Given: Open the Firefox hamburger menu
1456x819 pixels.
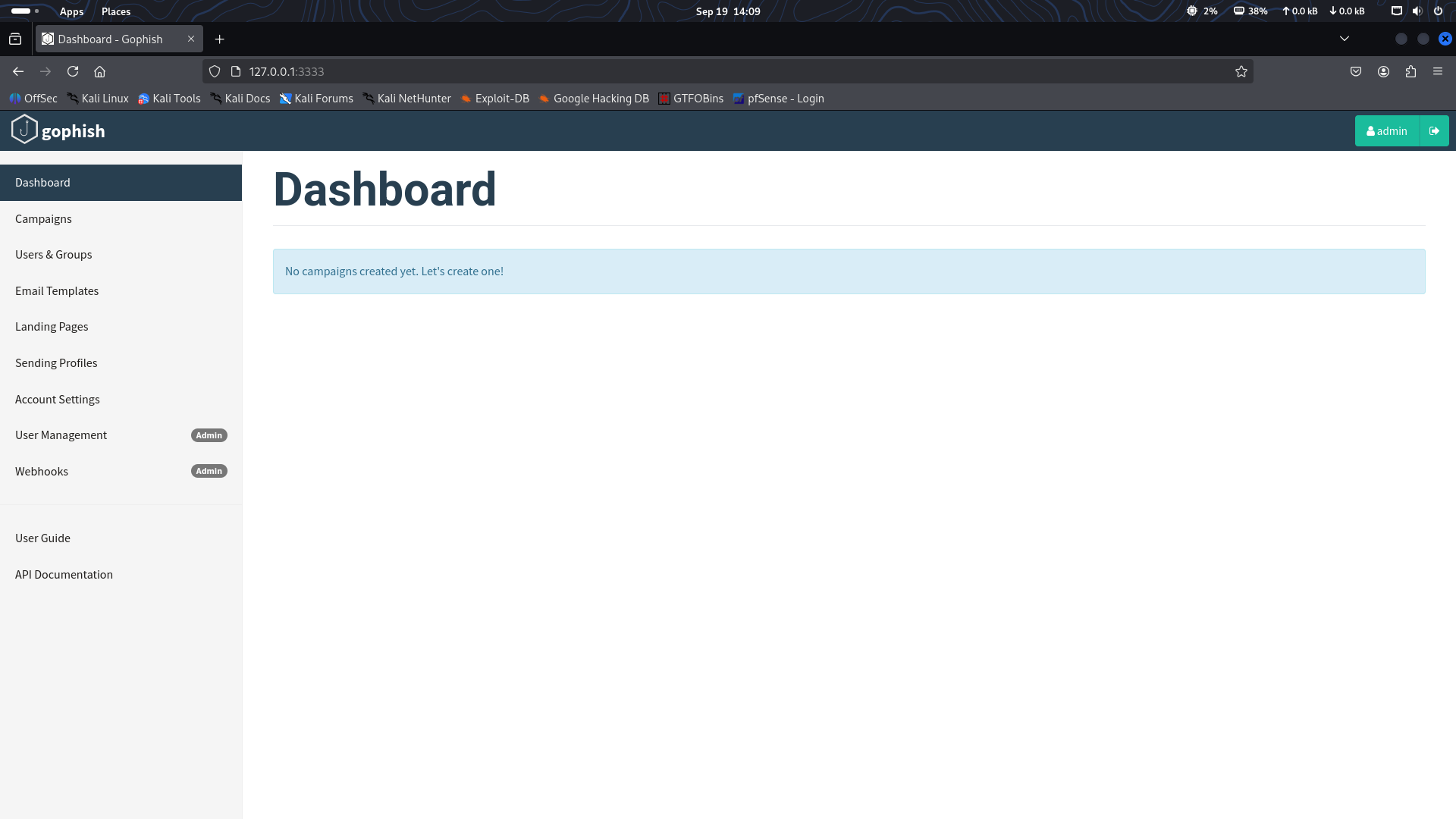Looking at the screenshot, I should 1438,71.
